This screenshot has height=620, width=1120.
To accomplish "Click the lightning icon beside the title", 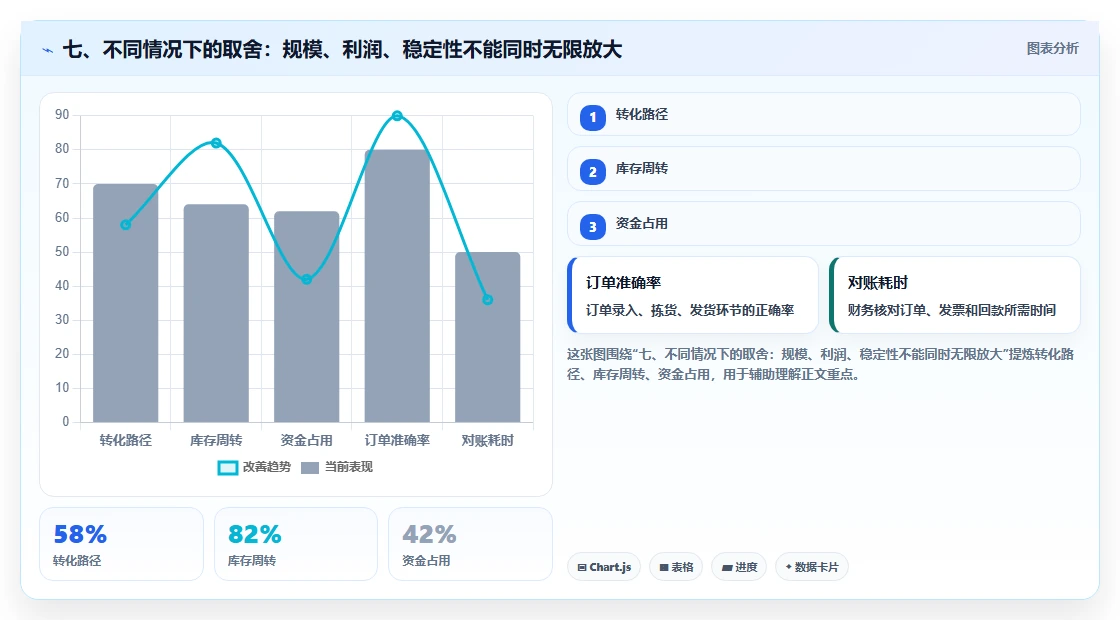I will [x=48, y=51].
